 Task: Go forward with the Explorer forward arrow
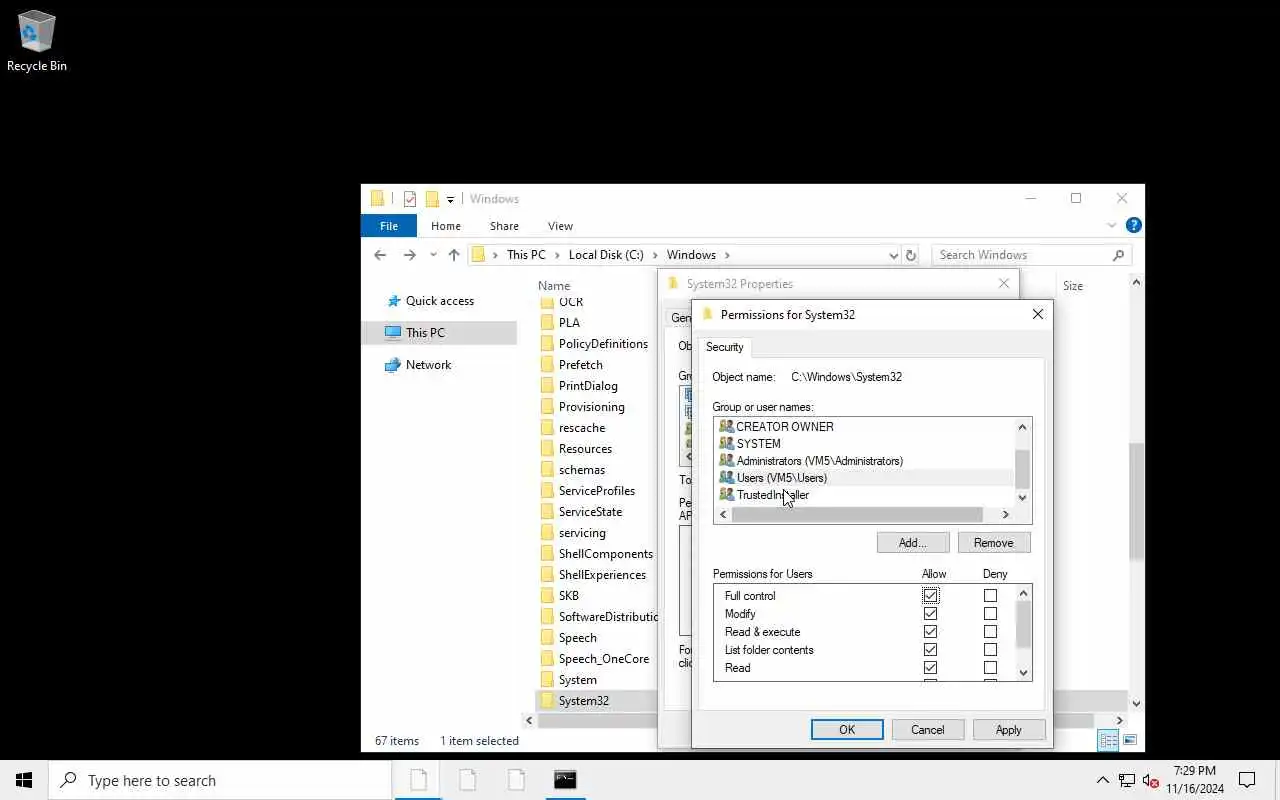409,255
